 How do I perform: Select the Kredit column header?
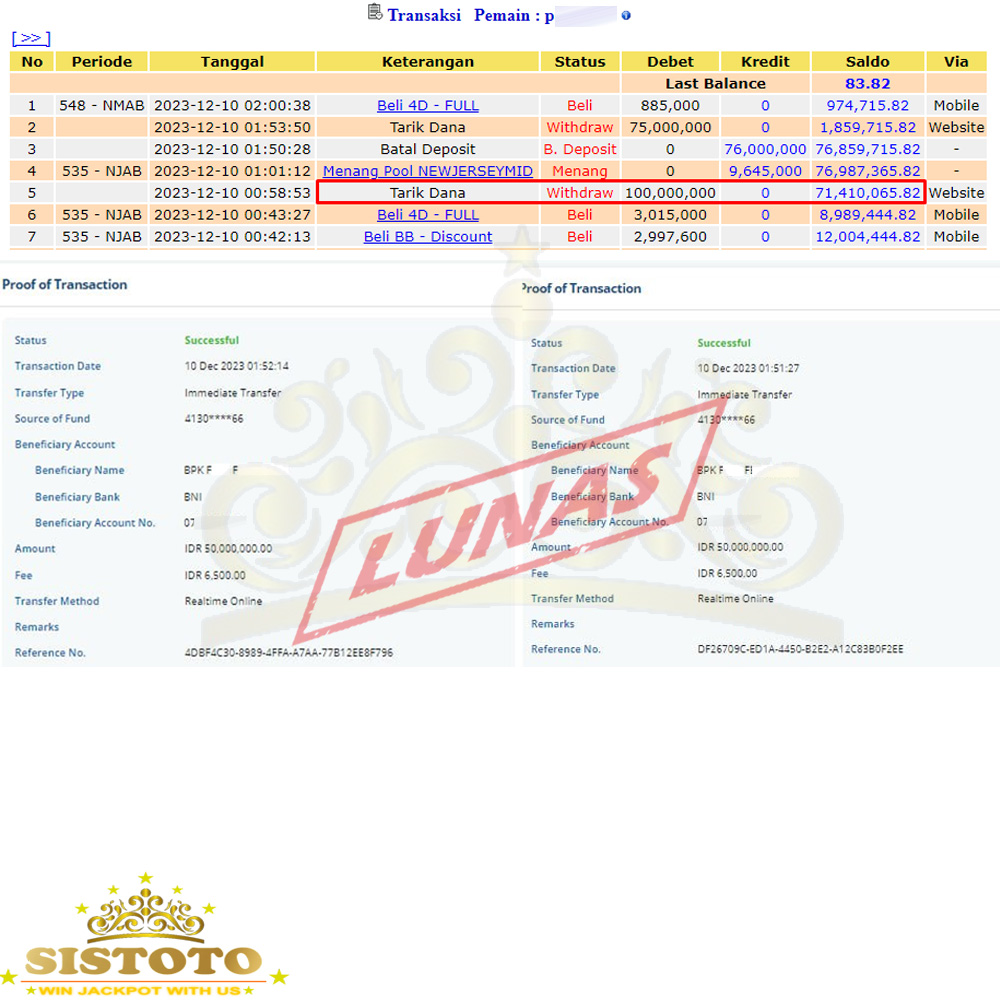click(765, 61)
